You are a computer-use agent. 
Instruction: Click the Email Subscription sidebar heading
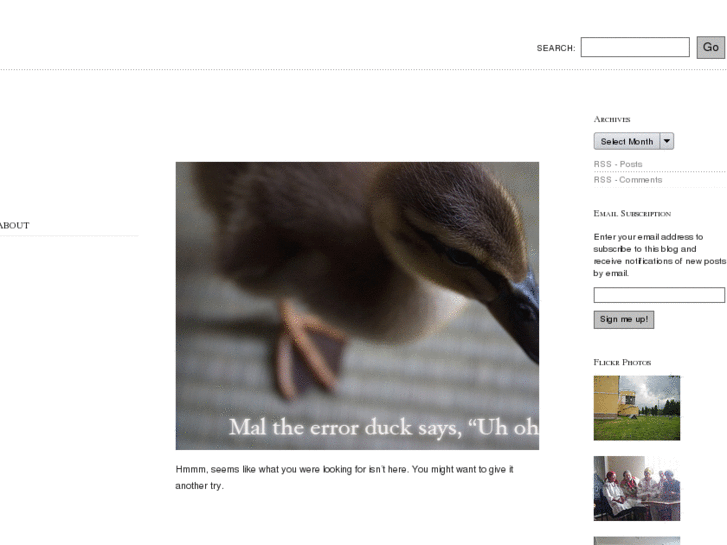click(632, 213)
